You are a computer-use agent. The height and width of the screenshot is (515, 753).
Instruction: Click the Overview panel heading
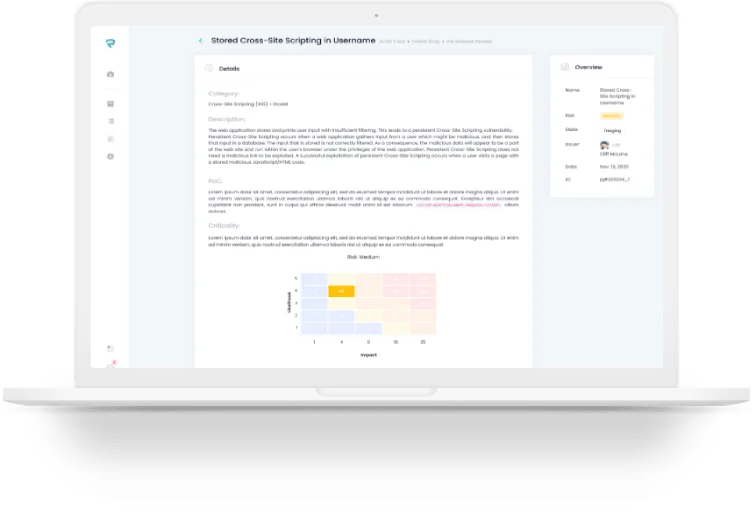point(588,67)
